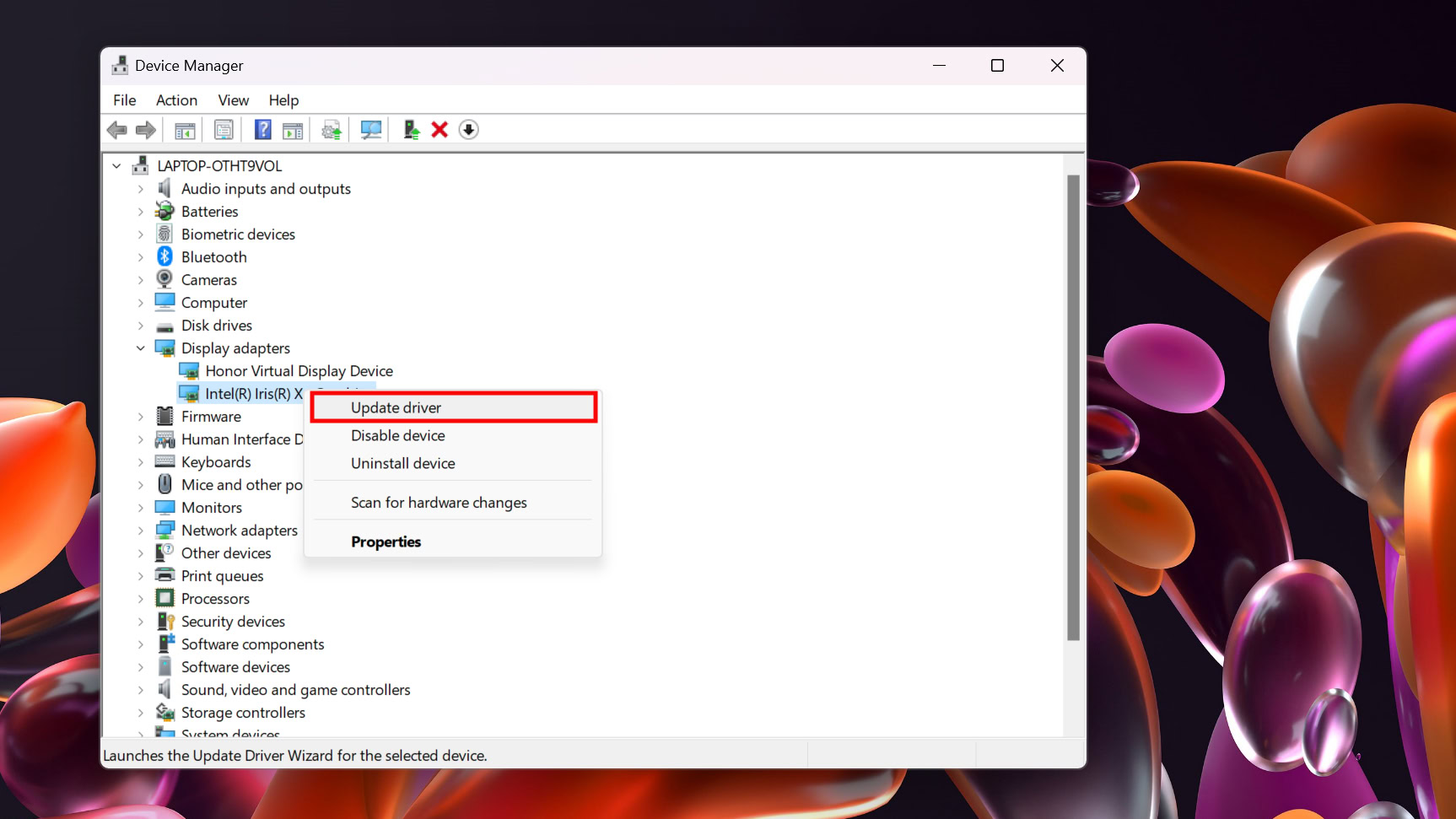This screenshot has height=819, width=1456.
Task: Open the Properties sheet toolbar icon
Action: pyautogui.click(x=224, y=130)
